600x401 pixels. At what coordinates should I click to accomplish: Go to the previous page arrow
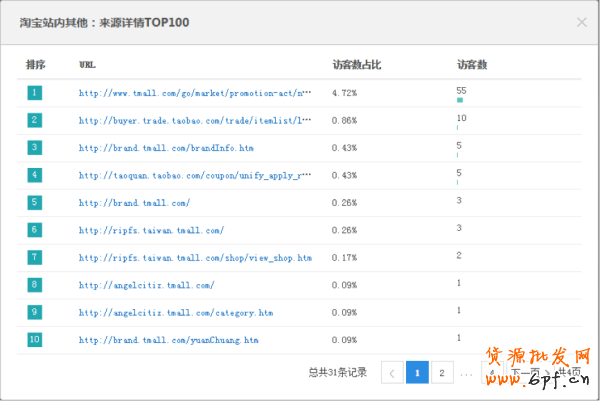tap(392, 373)
